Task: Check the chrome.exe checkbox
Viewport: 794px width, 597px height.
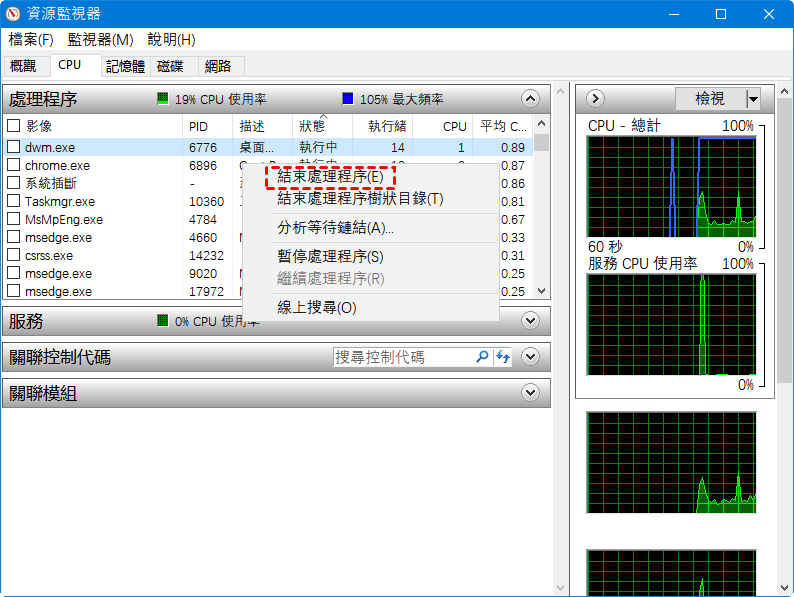Action: (x=14, y=165)
